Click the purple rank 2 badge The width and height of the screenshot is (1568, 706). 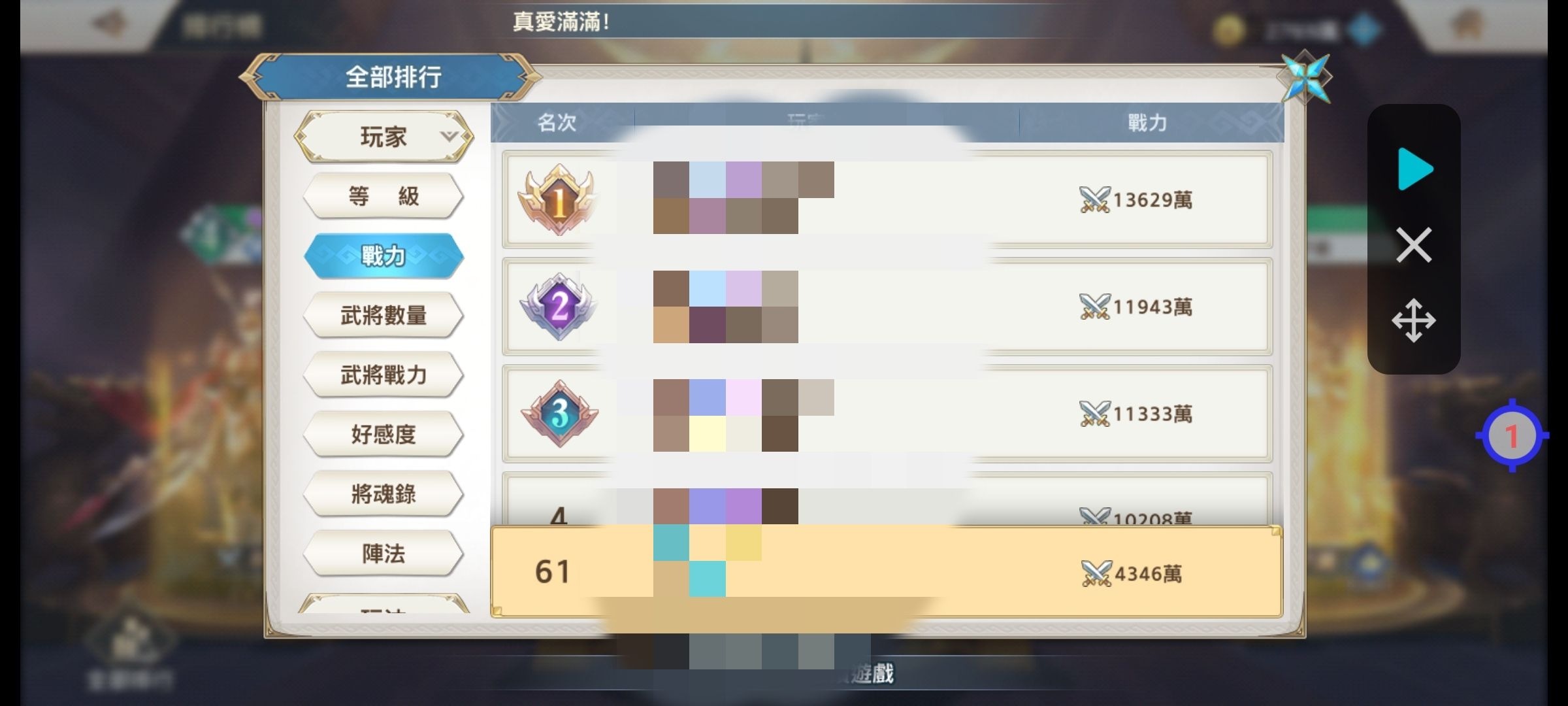coord(559,307)
